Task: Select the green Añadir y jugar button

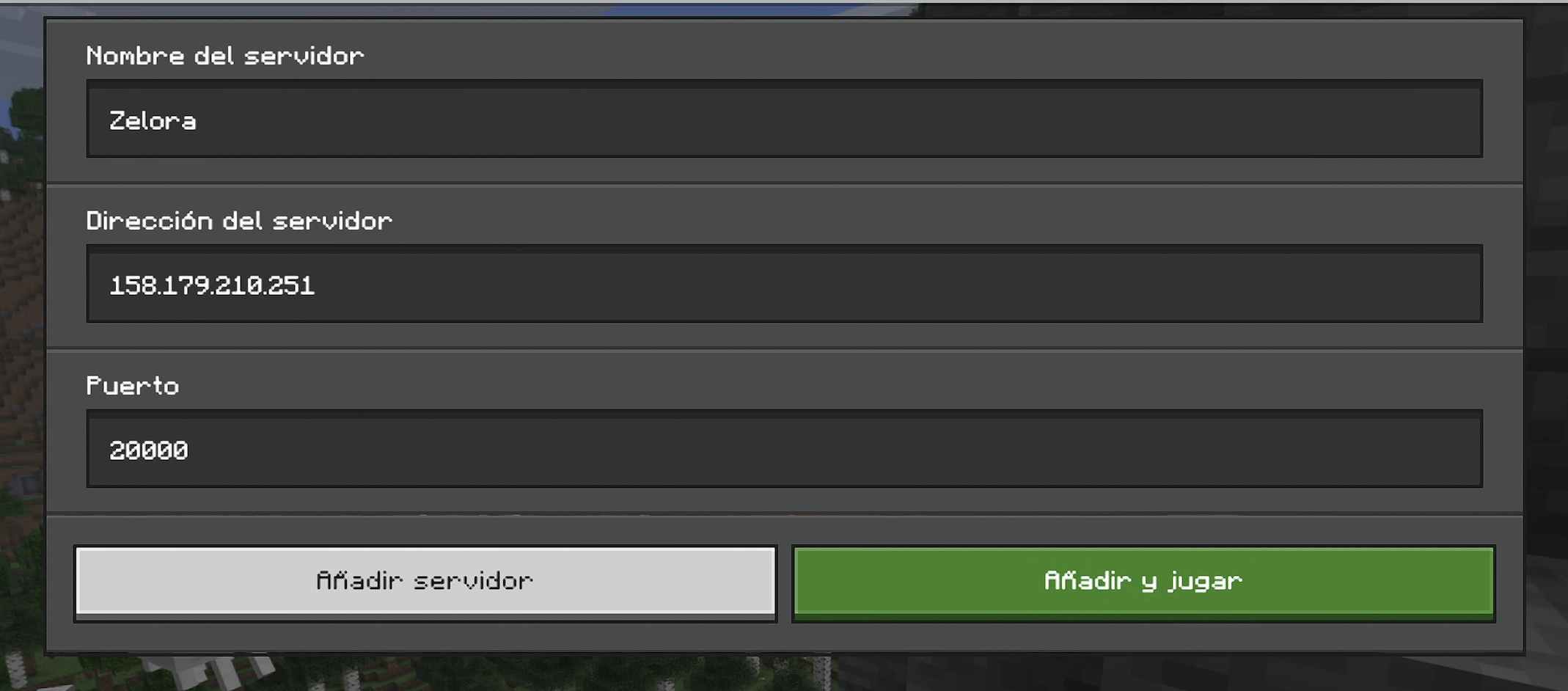Action: [1143, 582]
